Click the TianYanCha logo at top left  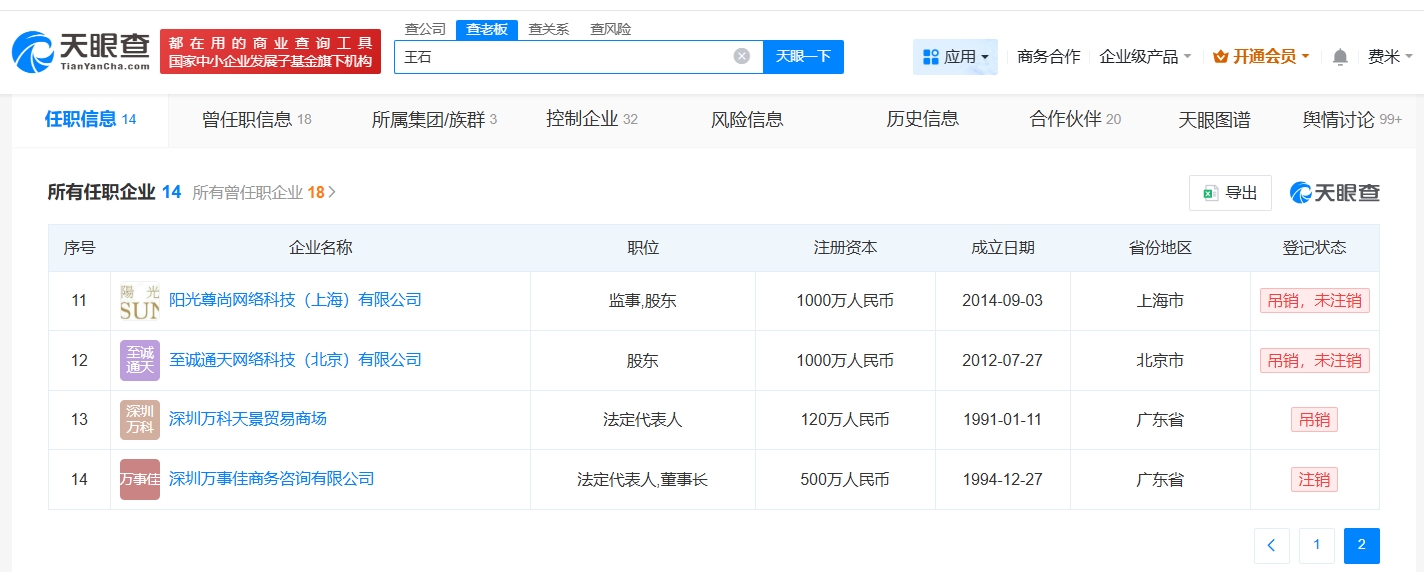[80, 52]
